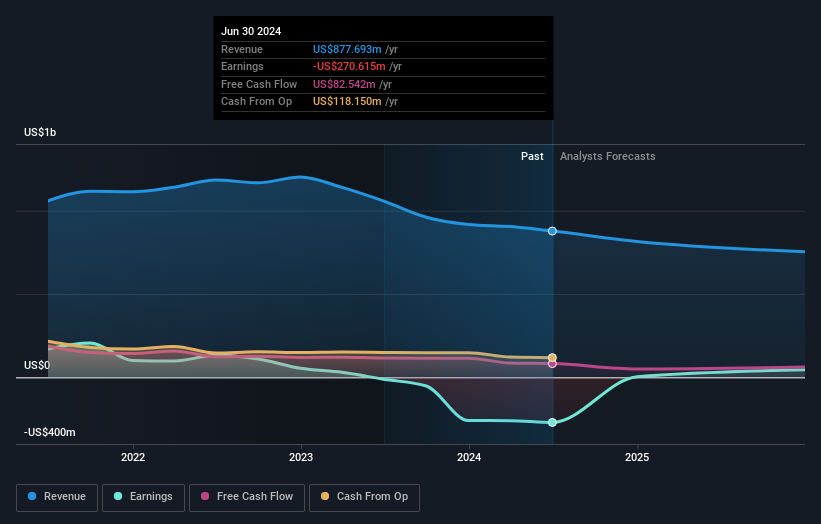Image resolution: width=821 pixels, height=524 pixels.
Task: Click the 2024 x-axis label
Action: pyautogui.click(x=469, y=457)
